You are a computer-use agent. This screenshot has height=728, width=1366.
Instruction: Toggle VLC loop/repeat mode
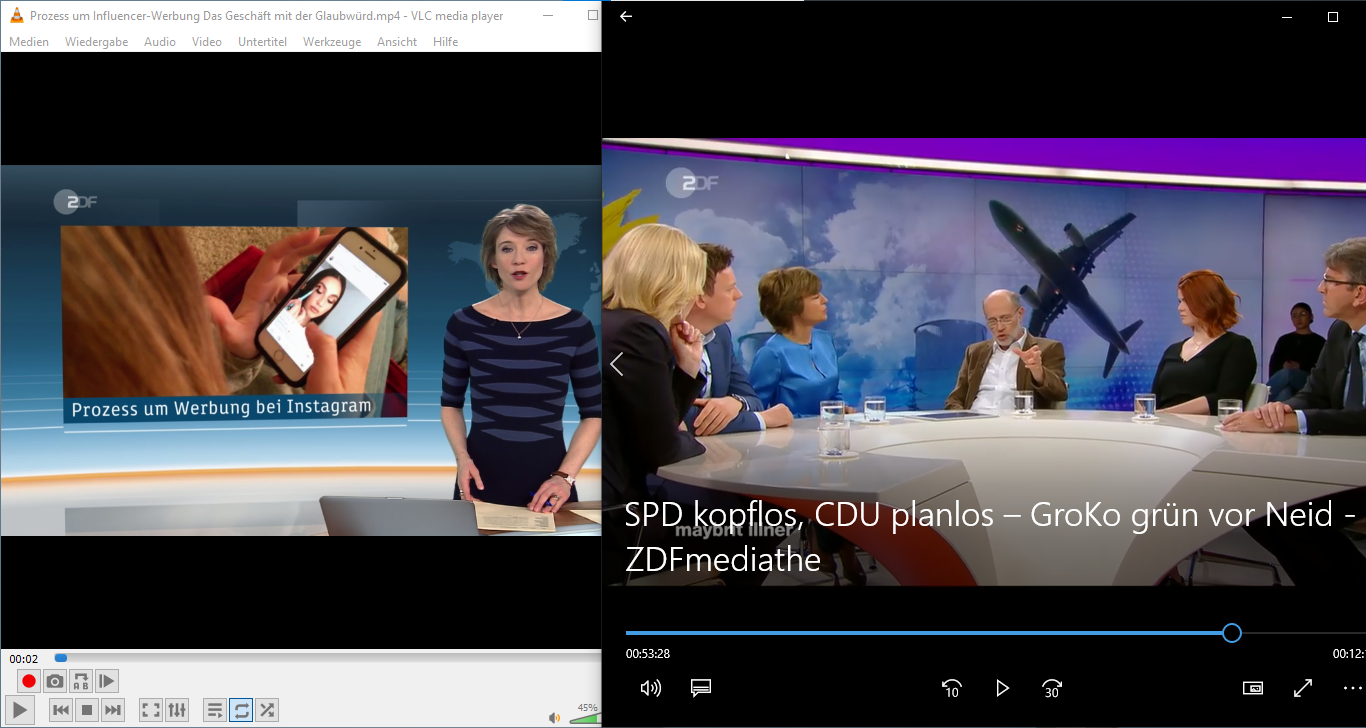point(241,710)
